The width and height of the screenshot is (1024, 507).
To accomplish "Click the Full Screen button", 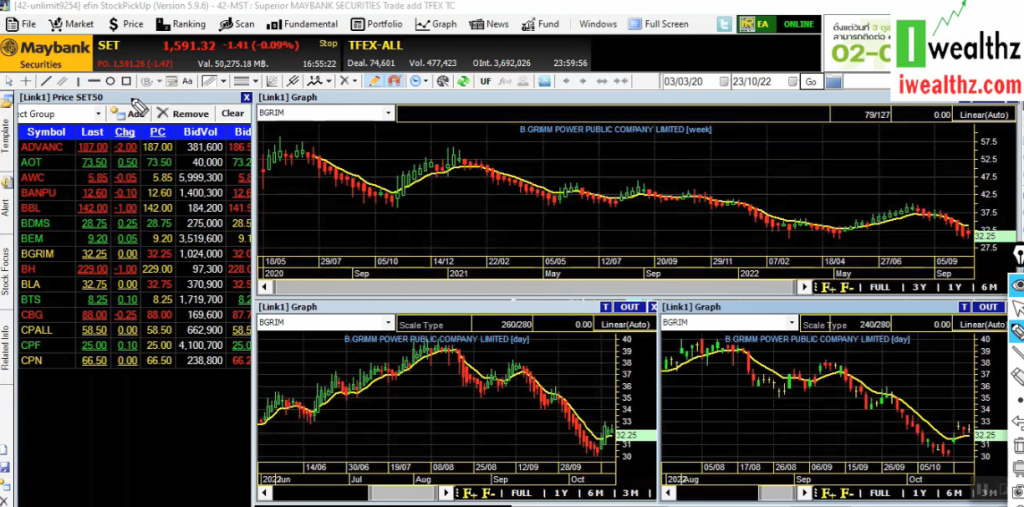I will click(658, 24).
